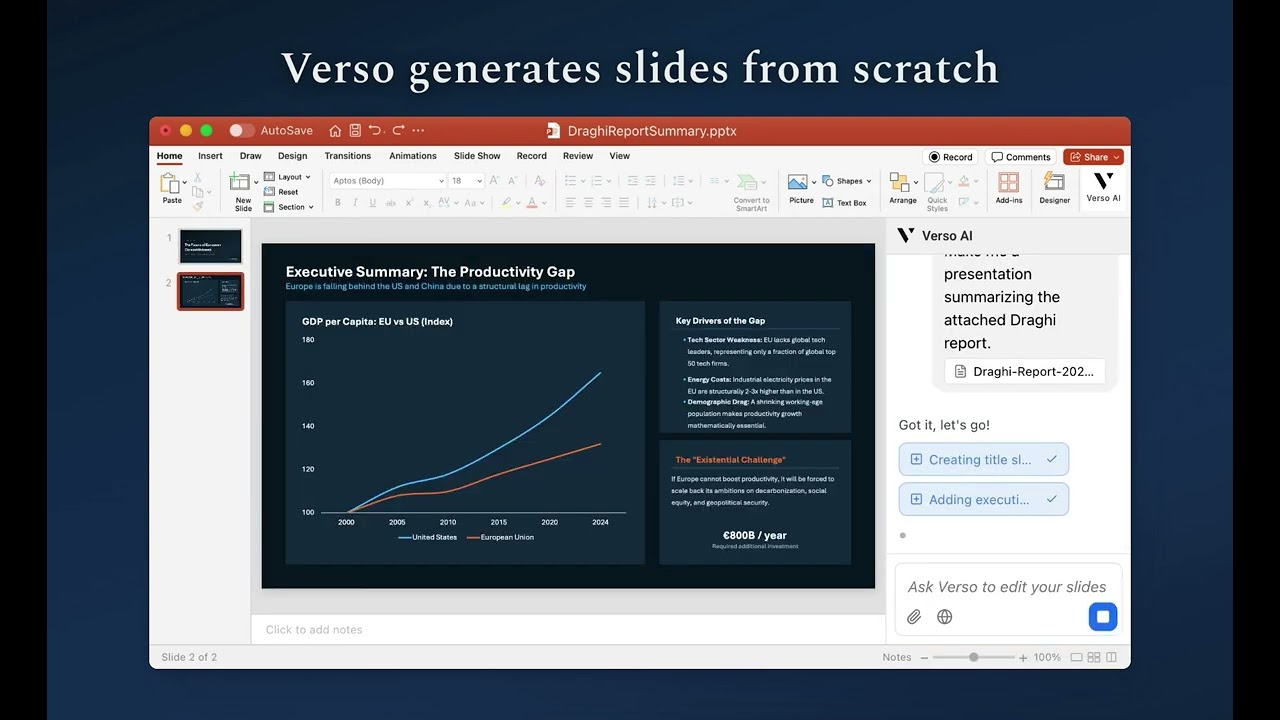Viewport: 1280px width, 720px height.
Task: Click the Draghi-Report attachment chip
Action: coord(1025,371)
